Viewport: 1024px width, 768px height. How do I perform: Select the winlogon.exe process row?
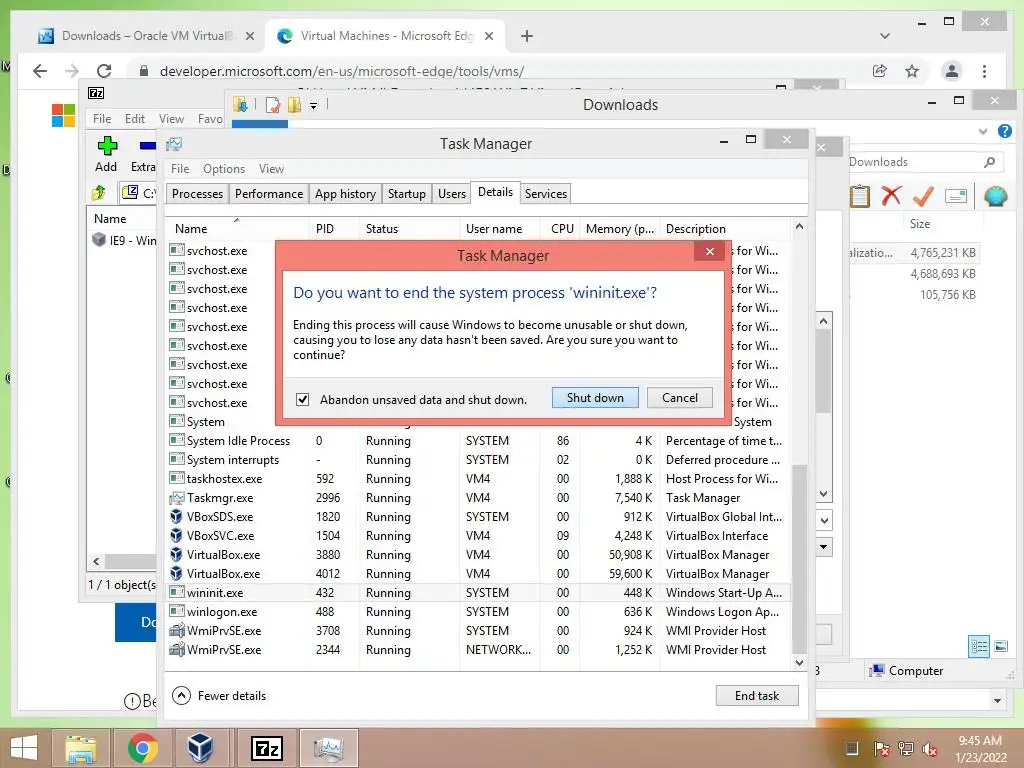(477, 612)
